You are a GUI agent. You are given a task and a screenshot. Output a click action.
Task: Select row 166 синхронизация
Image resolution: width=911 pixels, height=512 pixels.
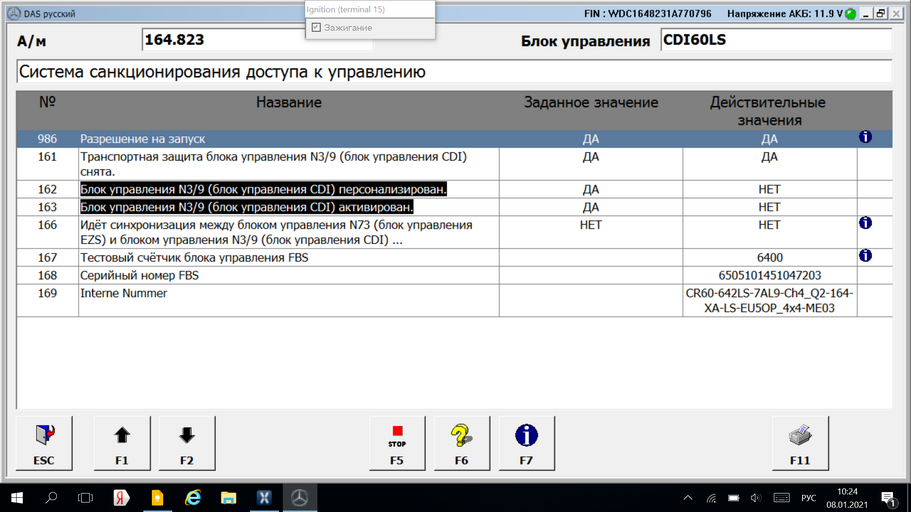[454, 232]
